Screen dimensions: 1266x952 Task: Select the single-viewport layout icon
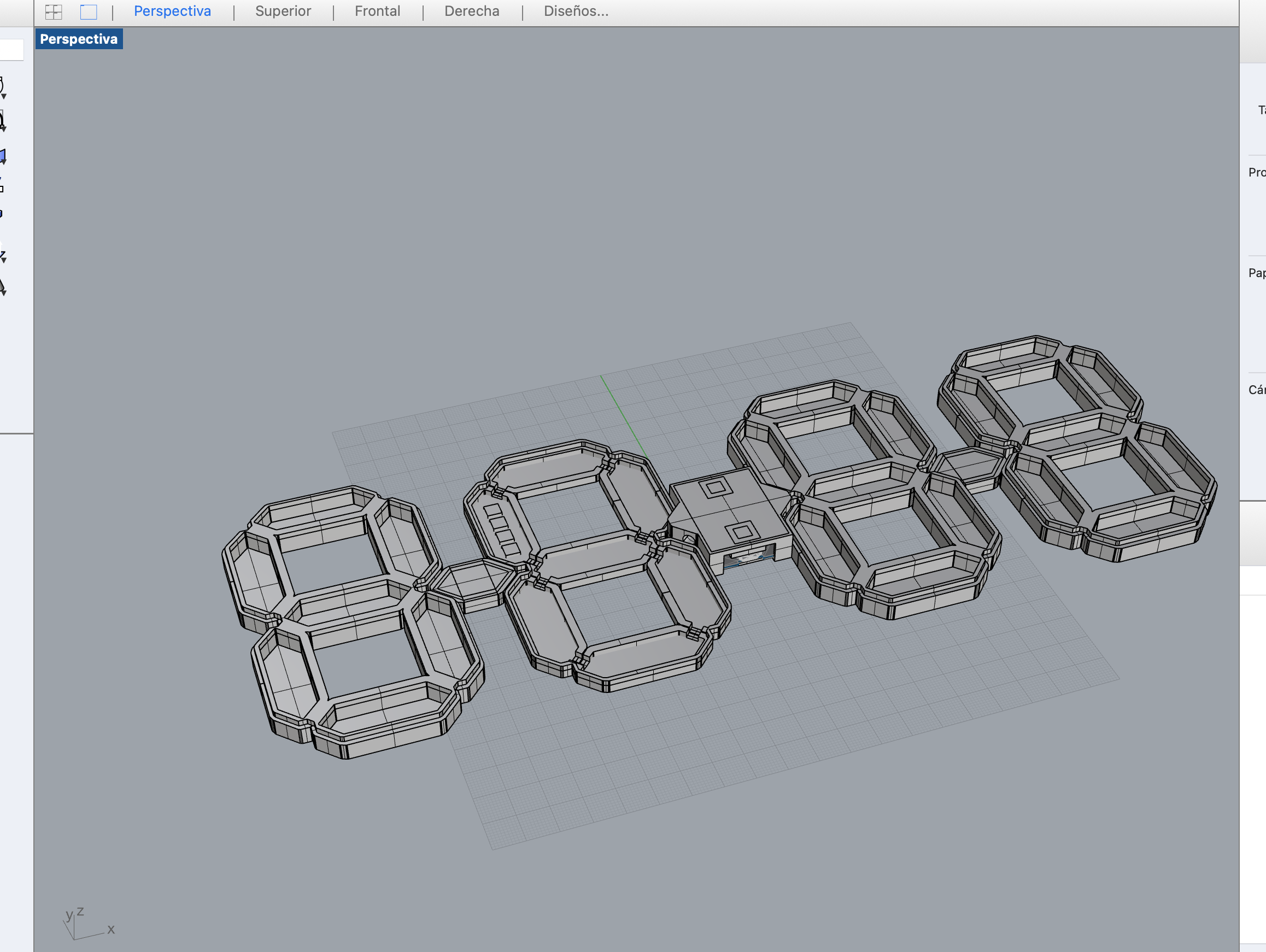tap(88, 11)
